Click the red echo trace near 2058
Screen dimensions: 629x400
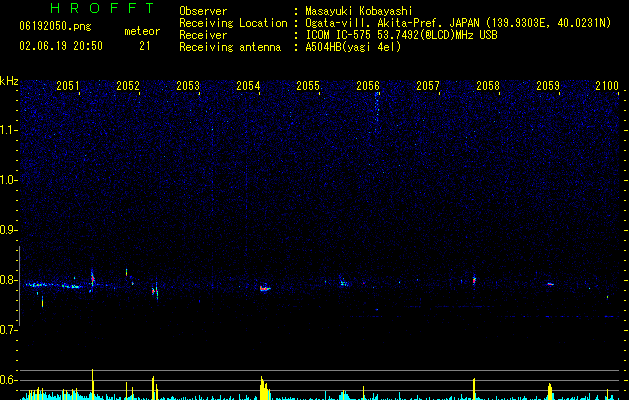[474, 280]
